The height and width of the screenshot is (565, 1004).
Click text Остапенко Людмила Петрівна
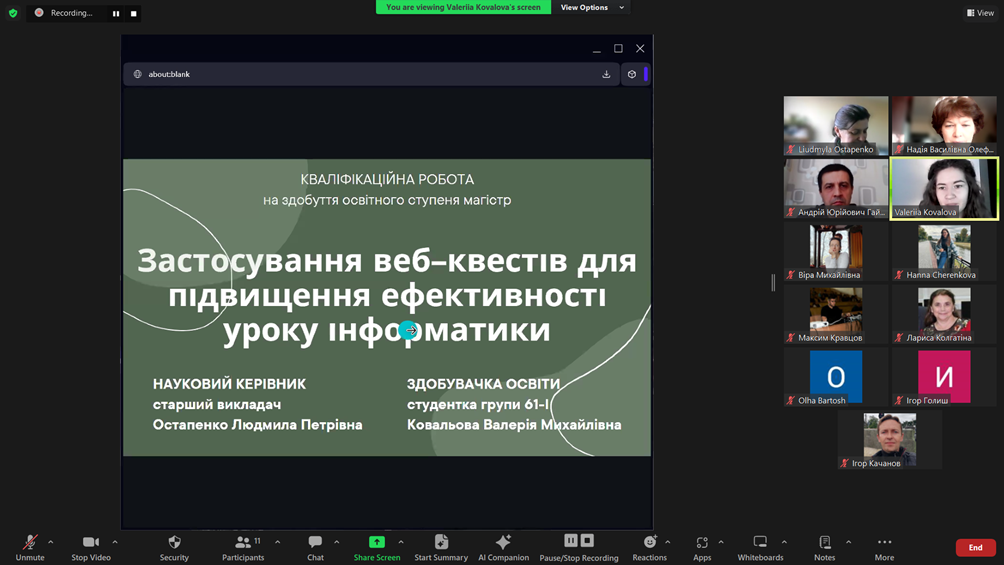coord(257,425)
